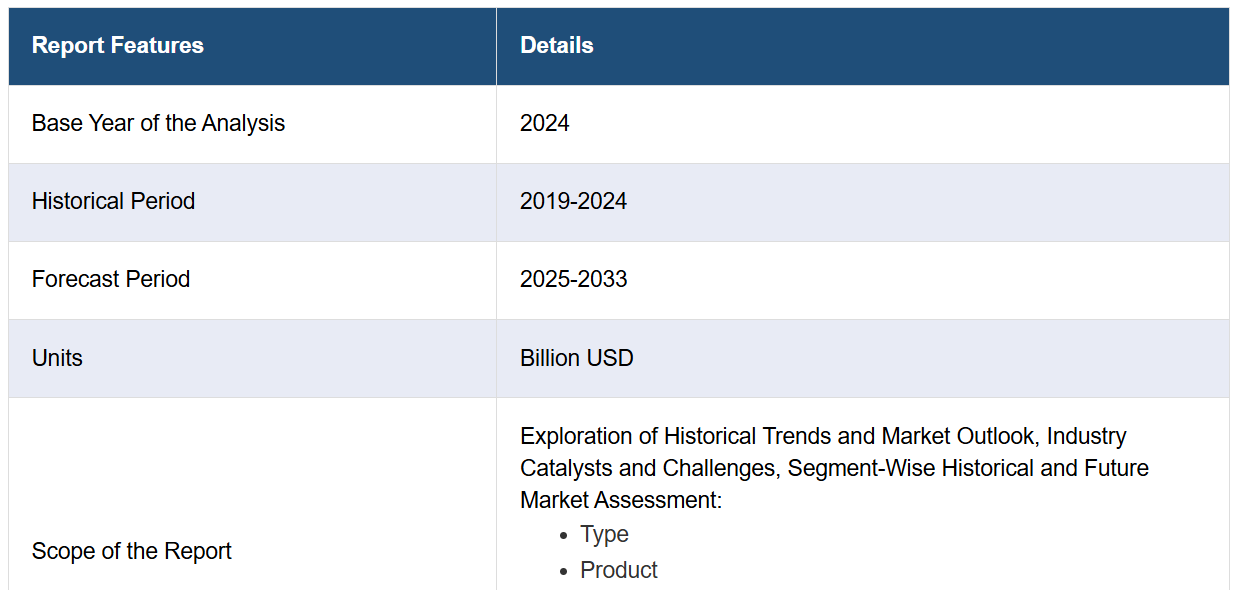The image size is (1242, 590).
Task: Click the 2025-2033 forecast period value
Action: (573, 280)
